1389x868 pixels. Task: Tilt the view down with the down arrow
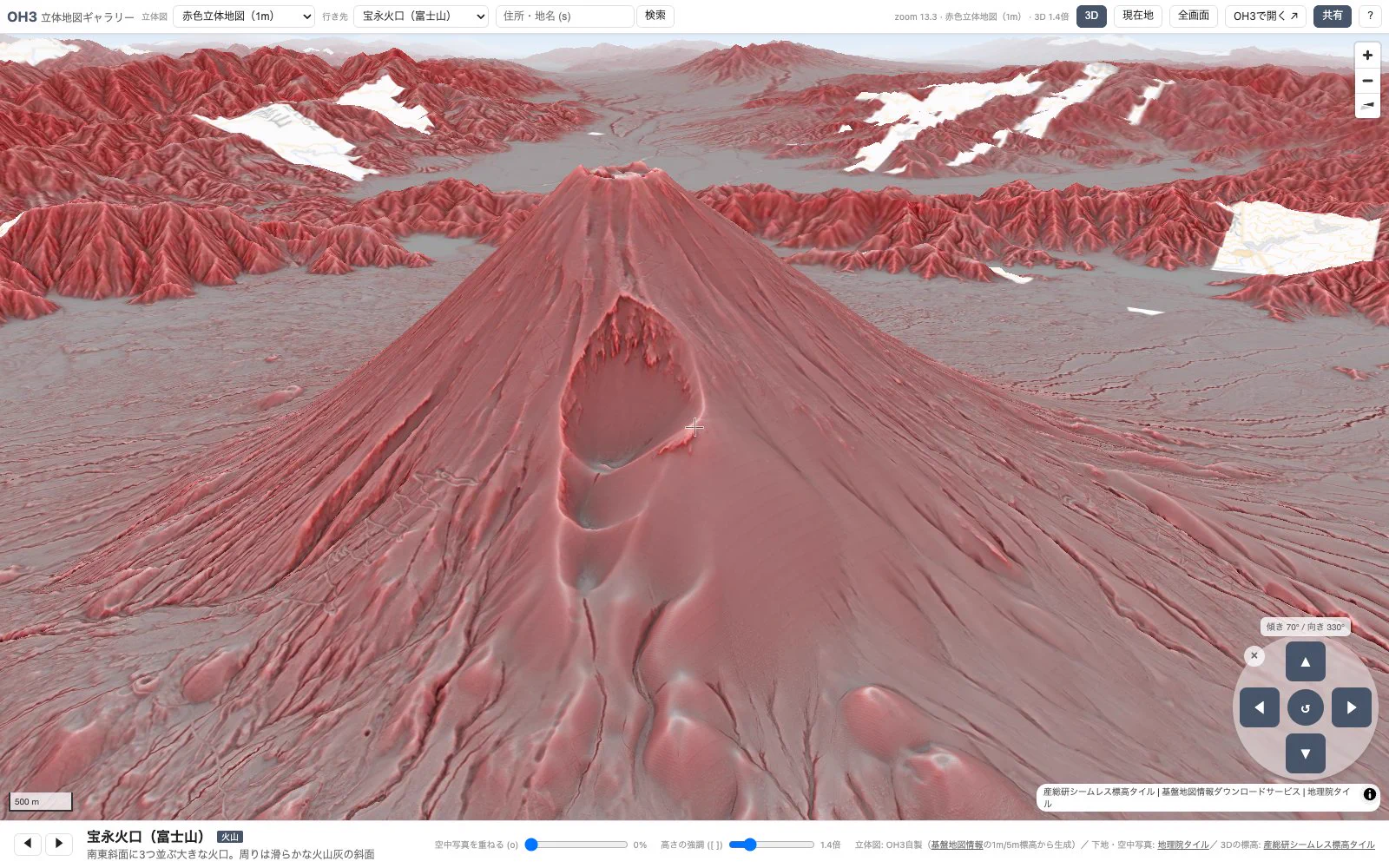(x=1305, y=753)
